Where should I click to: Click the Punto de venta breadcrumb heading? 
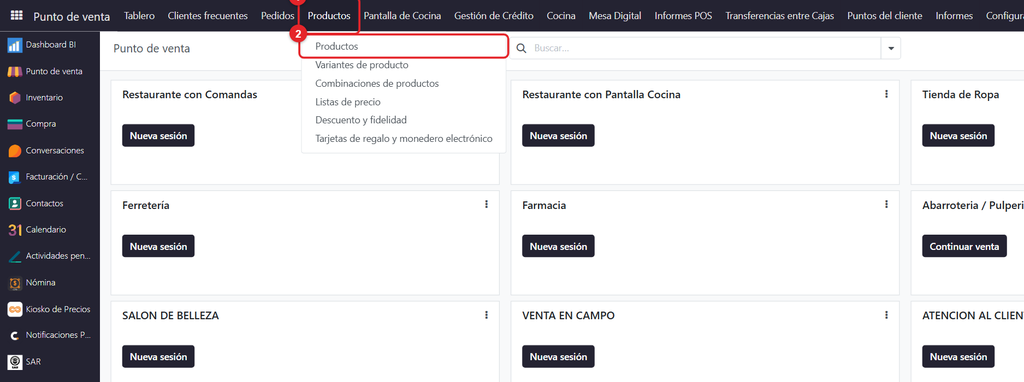152,48
